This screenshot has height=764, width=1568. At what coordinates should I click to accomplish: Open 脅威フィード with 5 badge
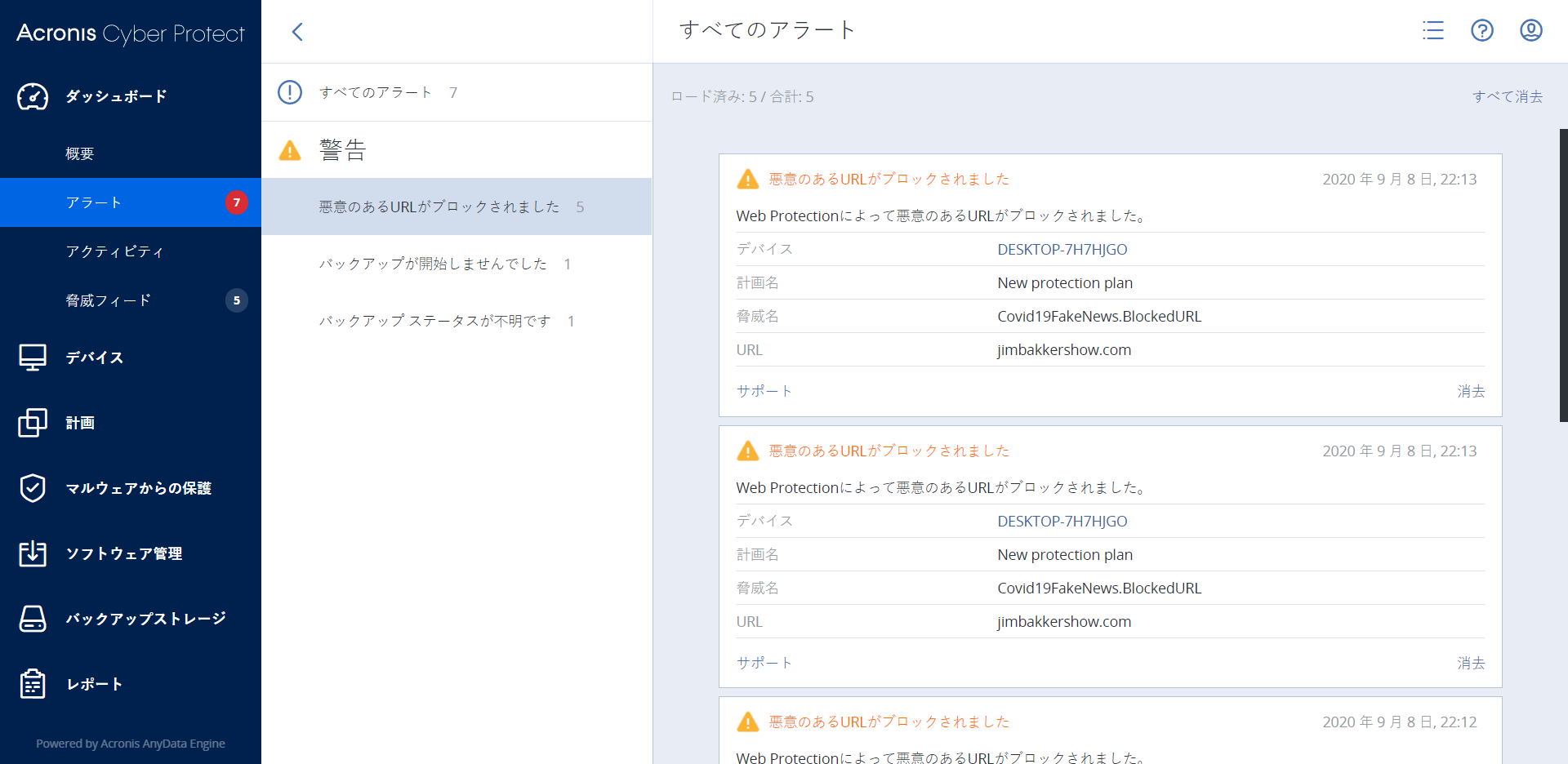tap(109, 300)
